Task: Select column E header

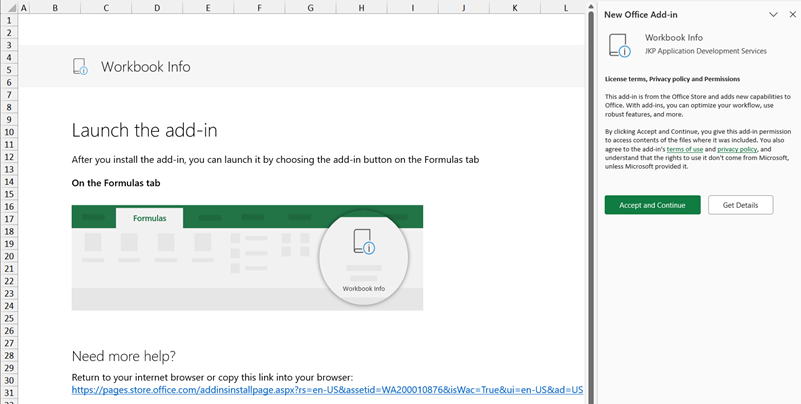Action: point(208,8)
